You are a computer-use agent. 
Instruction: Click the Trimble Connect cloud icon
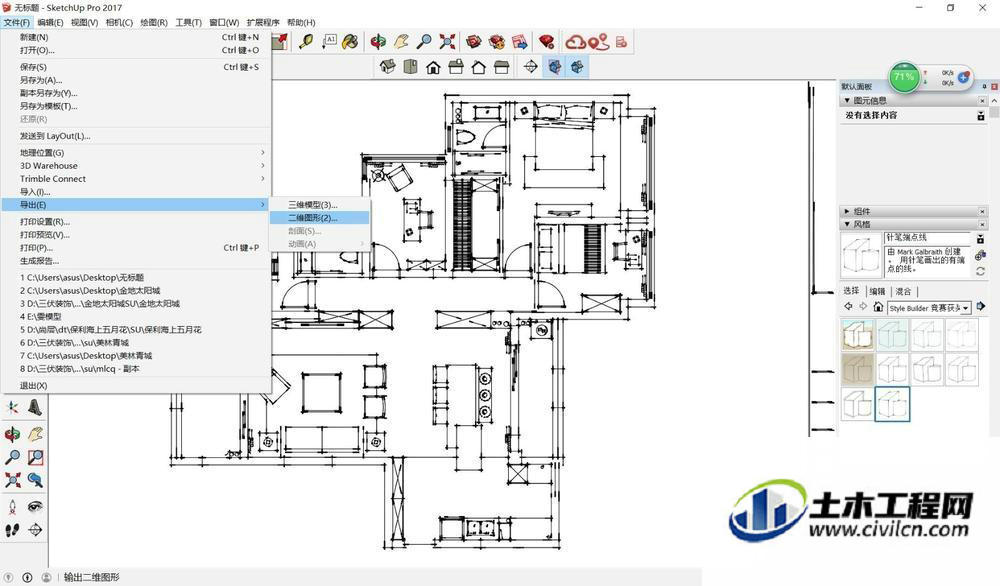(x=575, y=42)
